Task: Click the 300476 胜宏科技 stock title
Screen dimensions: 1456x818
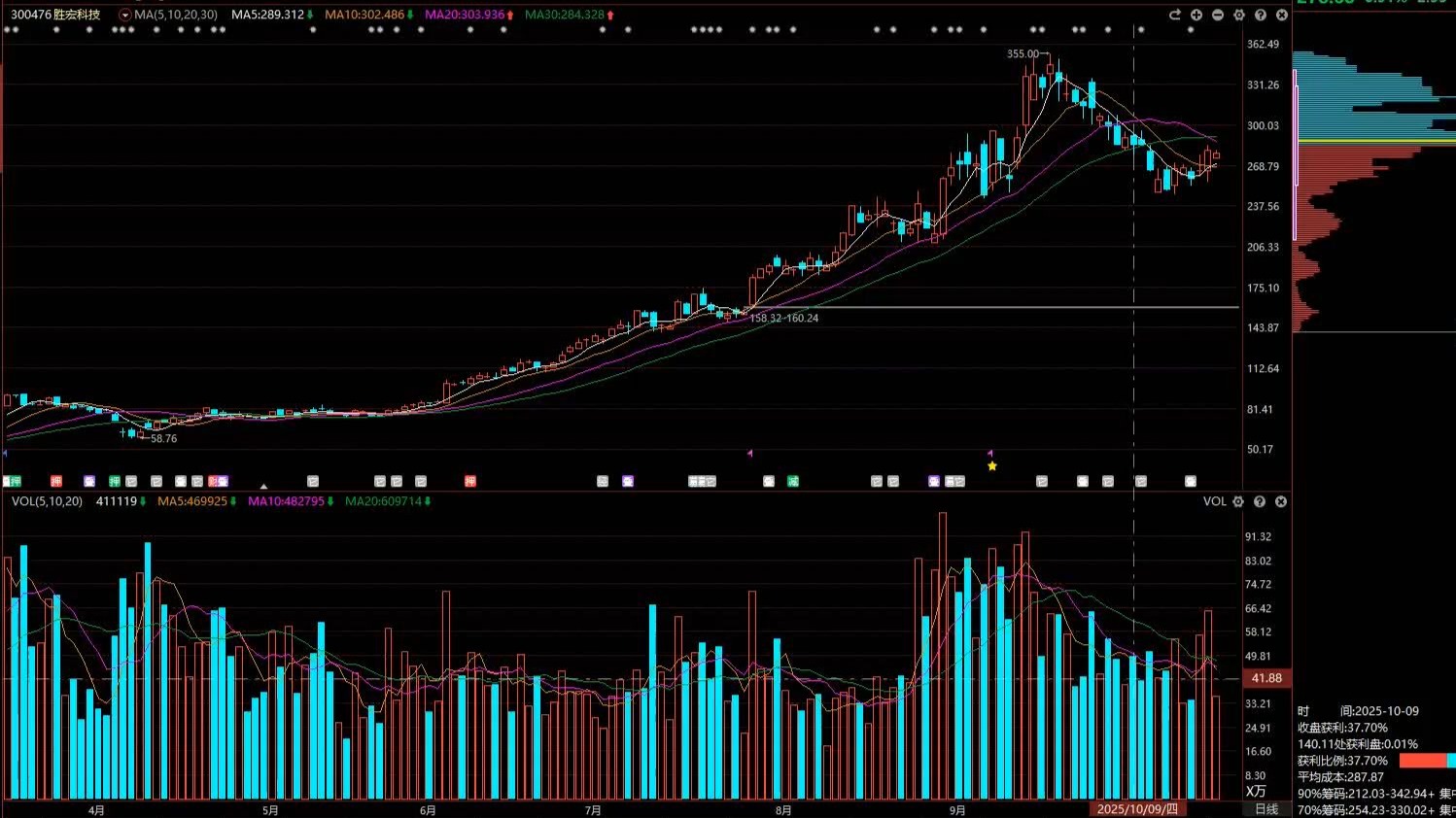Action: click(x=55, y=15)
